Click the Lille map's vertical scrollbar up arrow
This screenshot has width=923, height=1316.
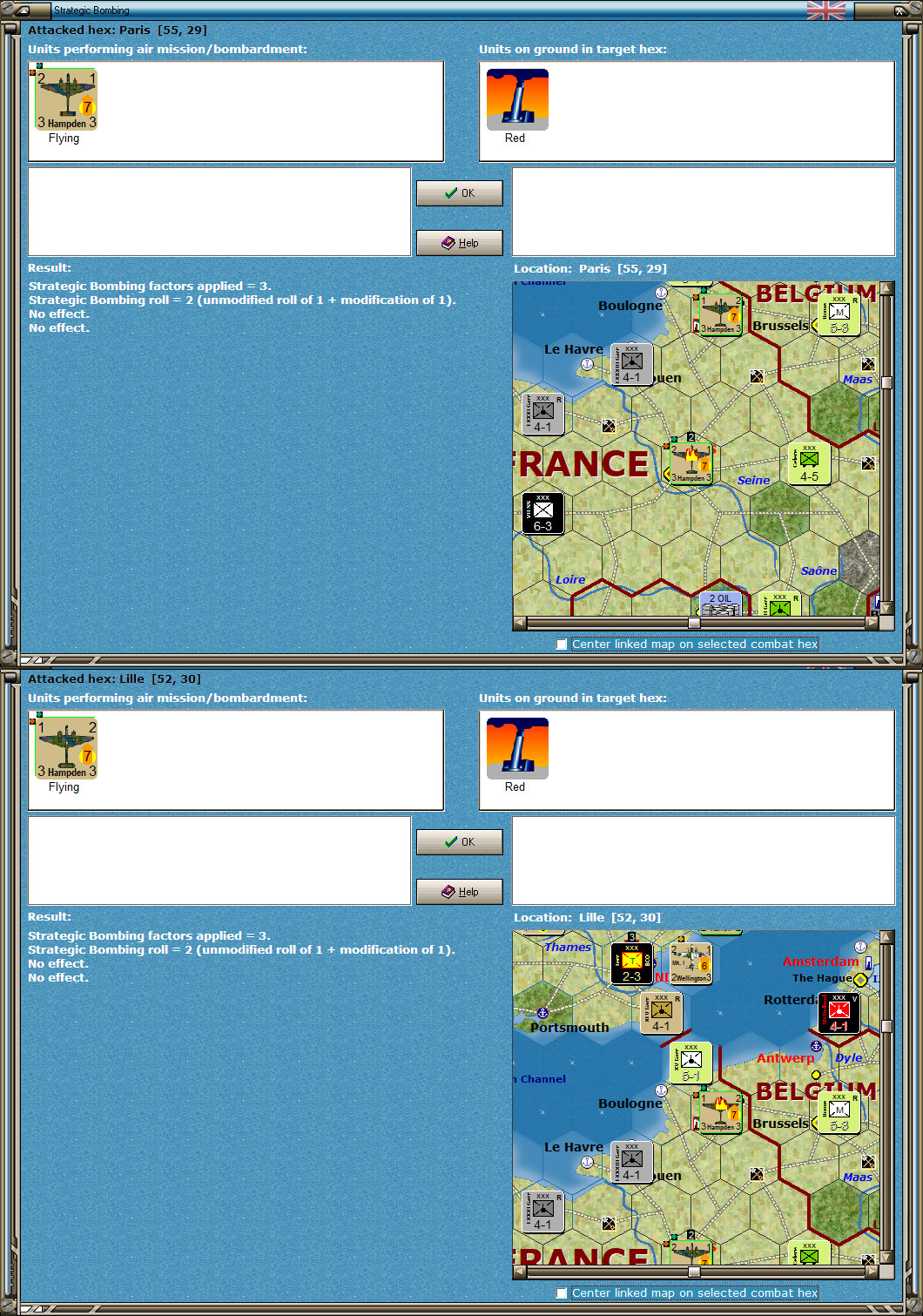click(x=886, y=937)
